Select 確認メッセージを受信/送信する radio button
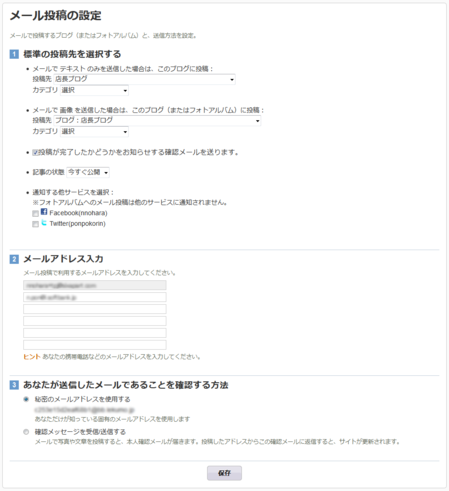 (x=26, y=432)
